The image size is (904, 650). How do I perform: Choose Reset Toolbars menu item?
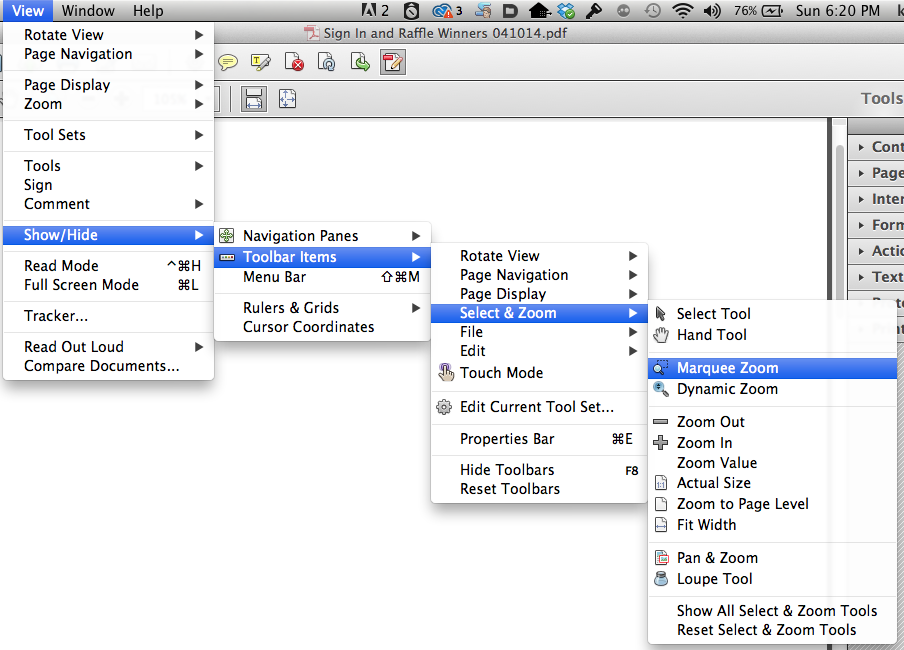539,489
